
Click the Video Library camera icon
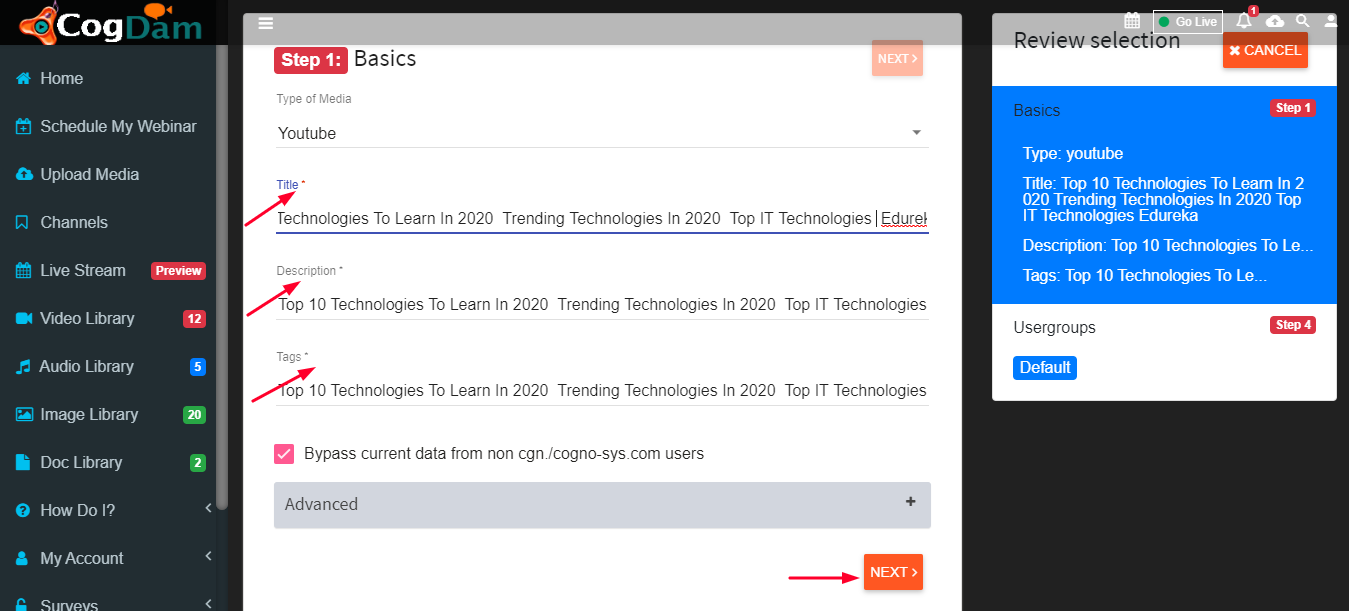point(23,318)
